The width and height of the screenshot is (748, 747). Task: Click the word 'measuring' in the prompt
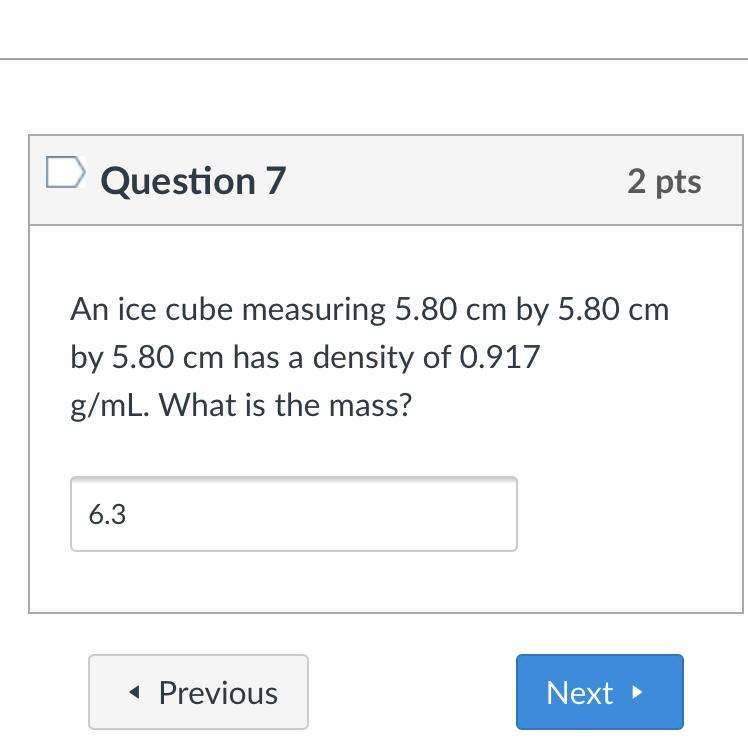314,310
